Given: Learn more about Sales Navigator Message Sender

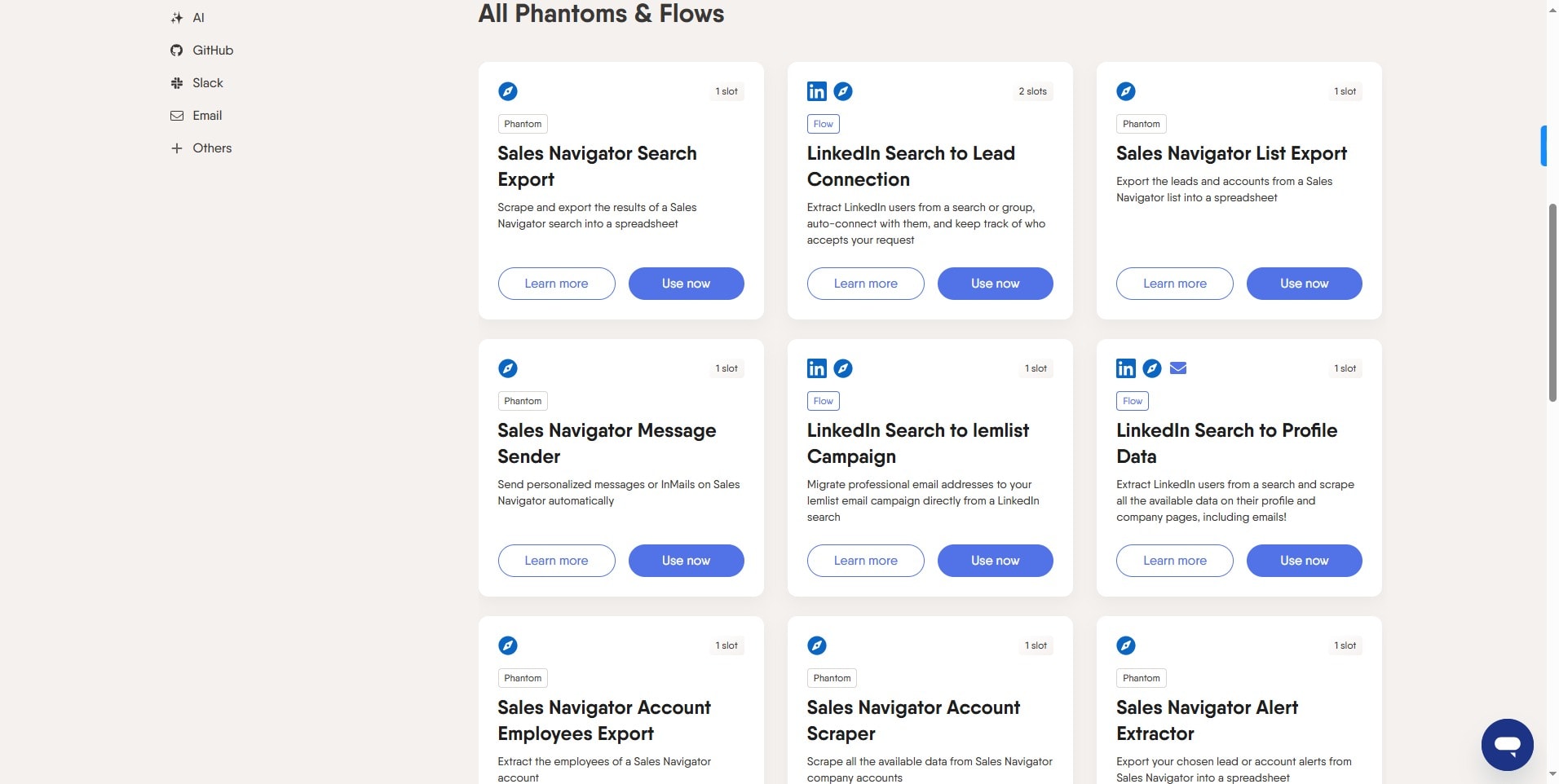Looking at the screenshot, I should [557, 561].
